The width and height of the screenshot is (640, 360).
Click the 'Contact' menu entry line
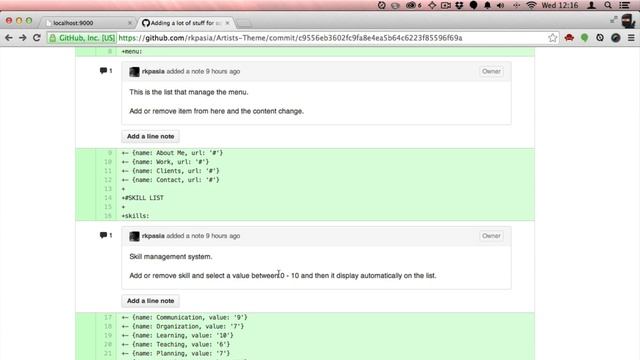click(170, 180)
